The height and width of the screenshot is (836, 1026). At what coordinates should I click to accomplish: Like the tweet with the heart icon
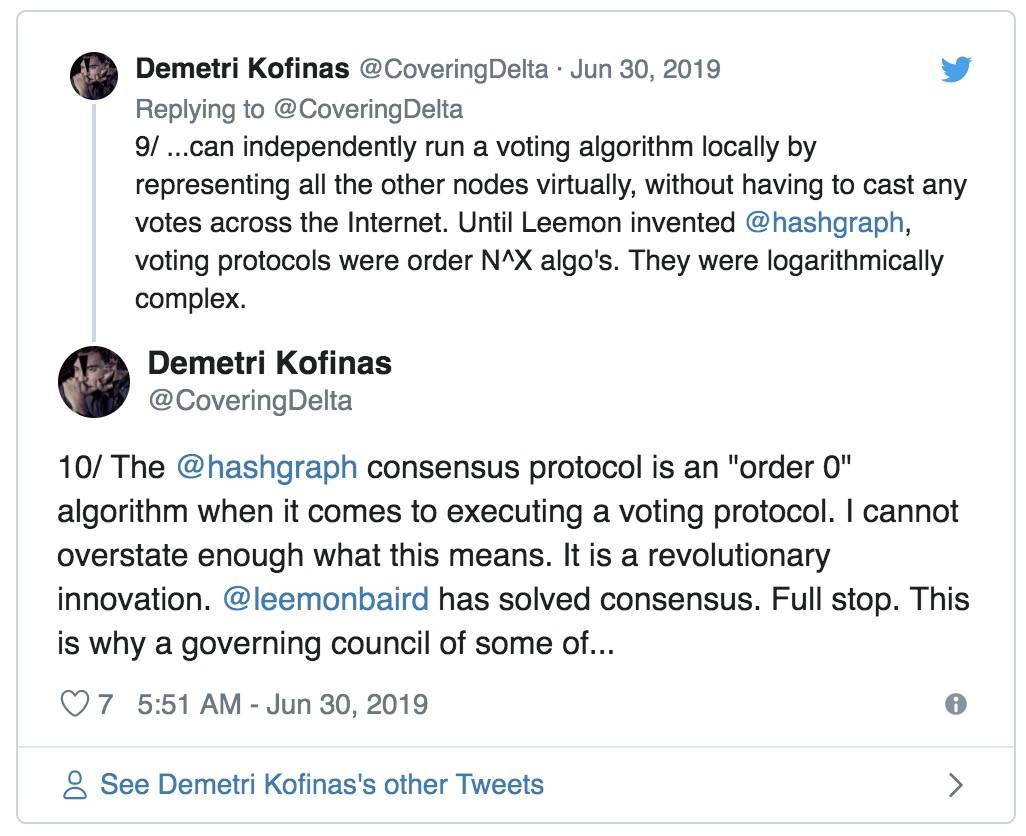(74, 704)
